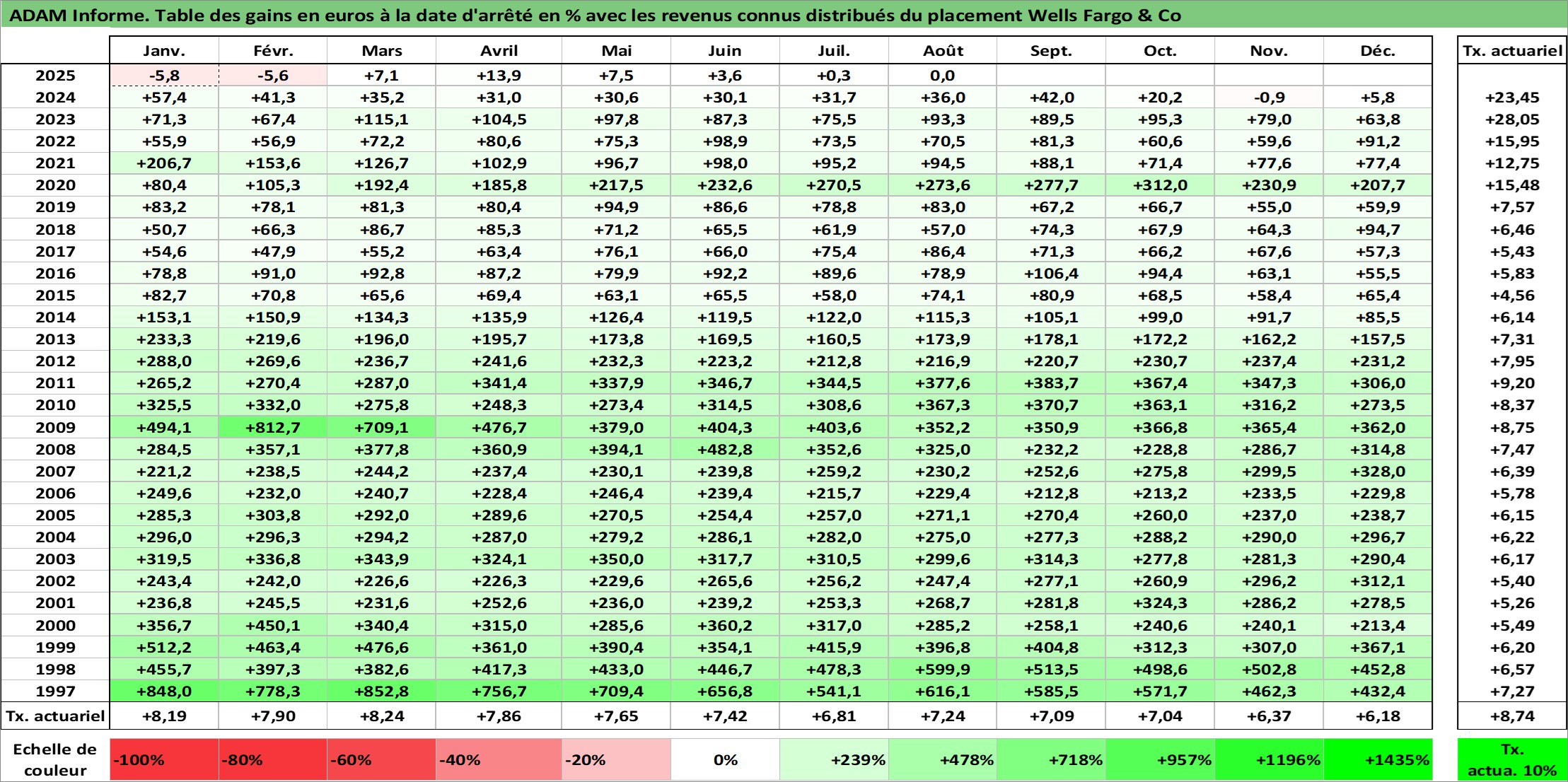
Task: Click the +812,7 cell in 2009
Action: click(x=273, y=427)
